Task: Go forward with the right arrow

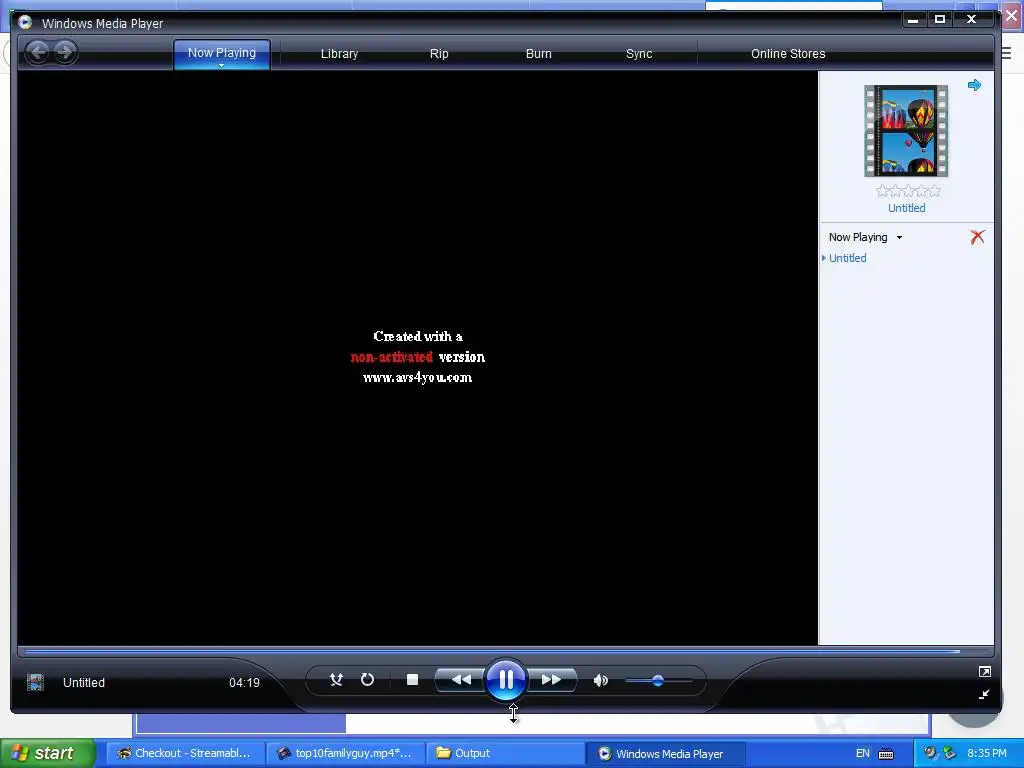Action: [x=65, y=52]
